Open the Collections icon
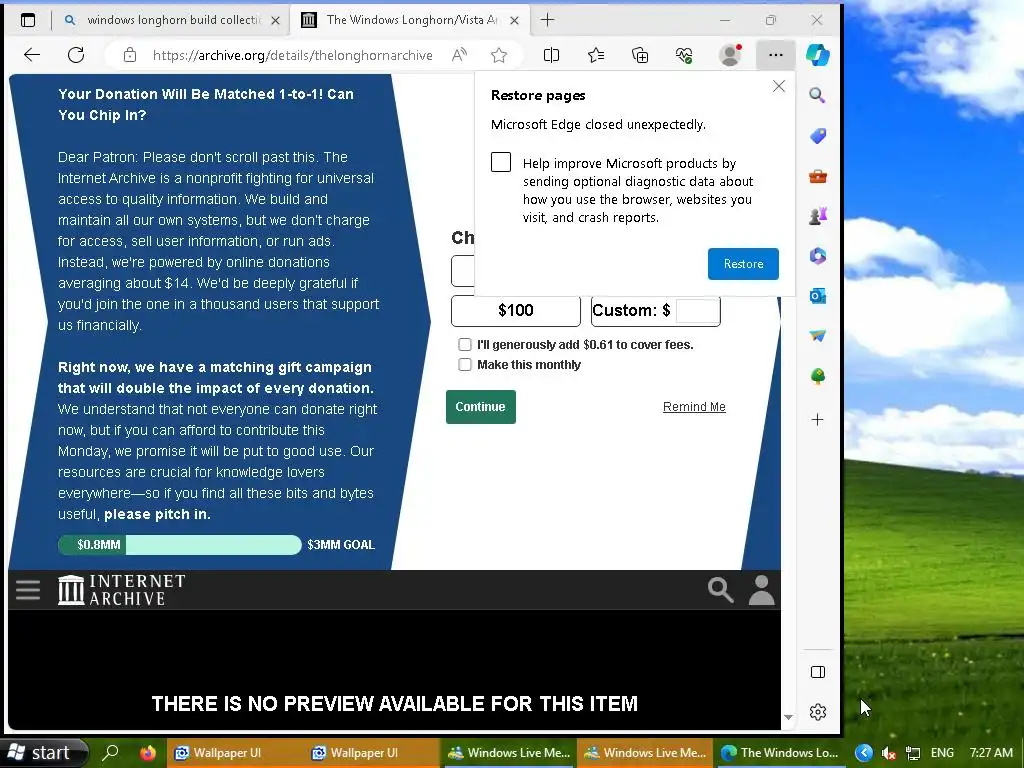Screen dimensions: 1024x768 coord(640,56)
